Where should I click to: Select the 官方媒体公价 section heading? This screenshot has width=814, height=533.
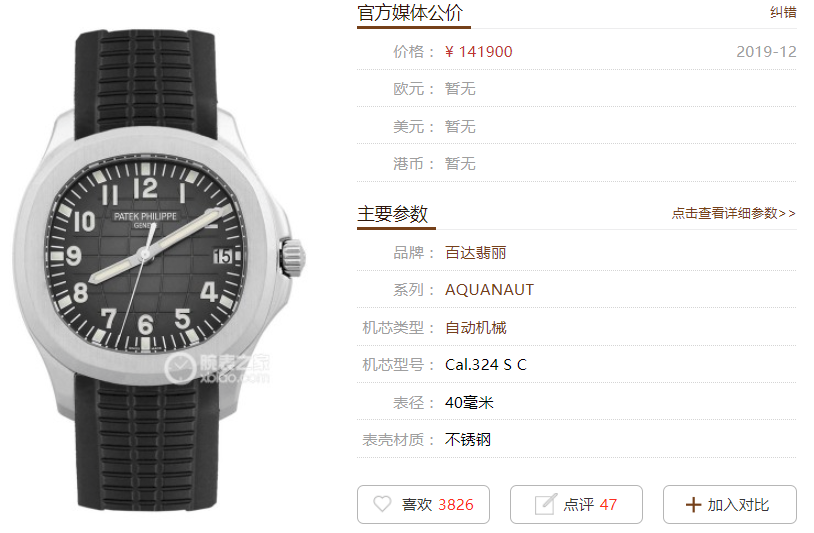tap(410, 13)
